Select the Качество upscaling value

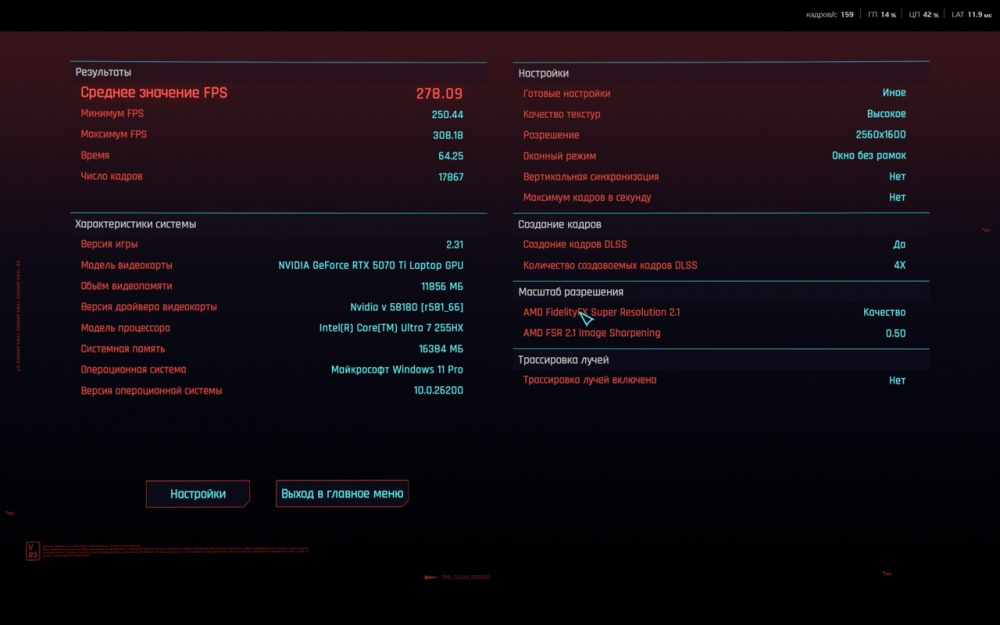pos(885,312)
